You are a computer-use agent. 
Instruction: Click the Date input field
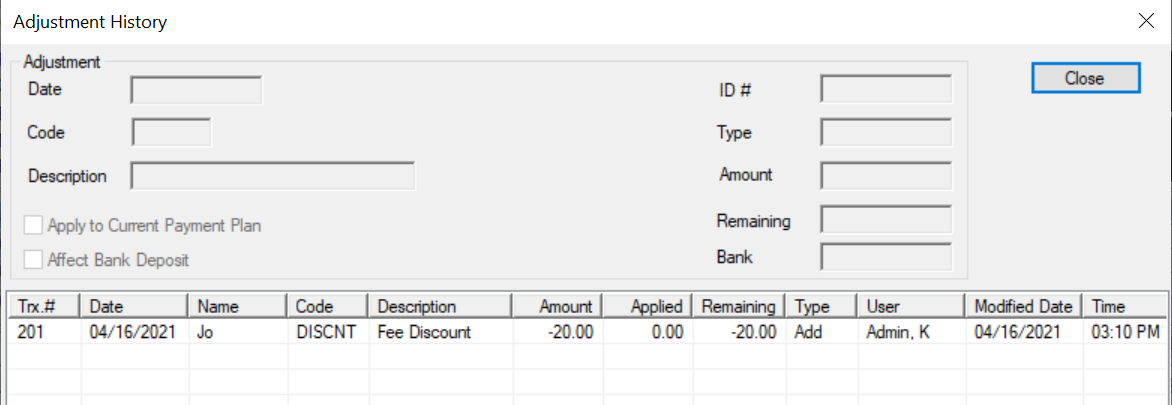point(196,90)
